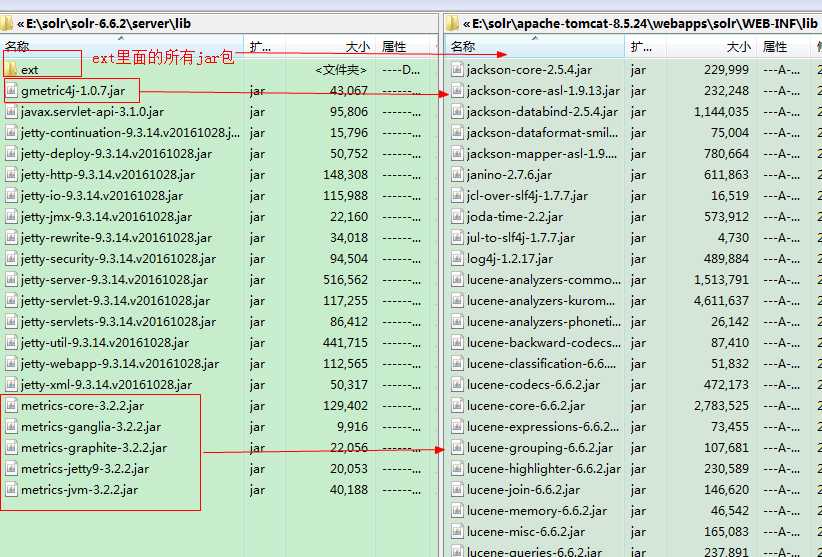Click the janino-2.7.6.jar file icon
Image resolution: width=822 pixels, height=557 pixels.
(x=457, y=174)
